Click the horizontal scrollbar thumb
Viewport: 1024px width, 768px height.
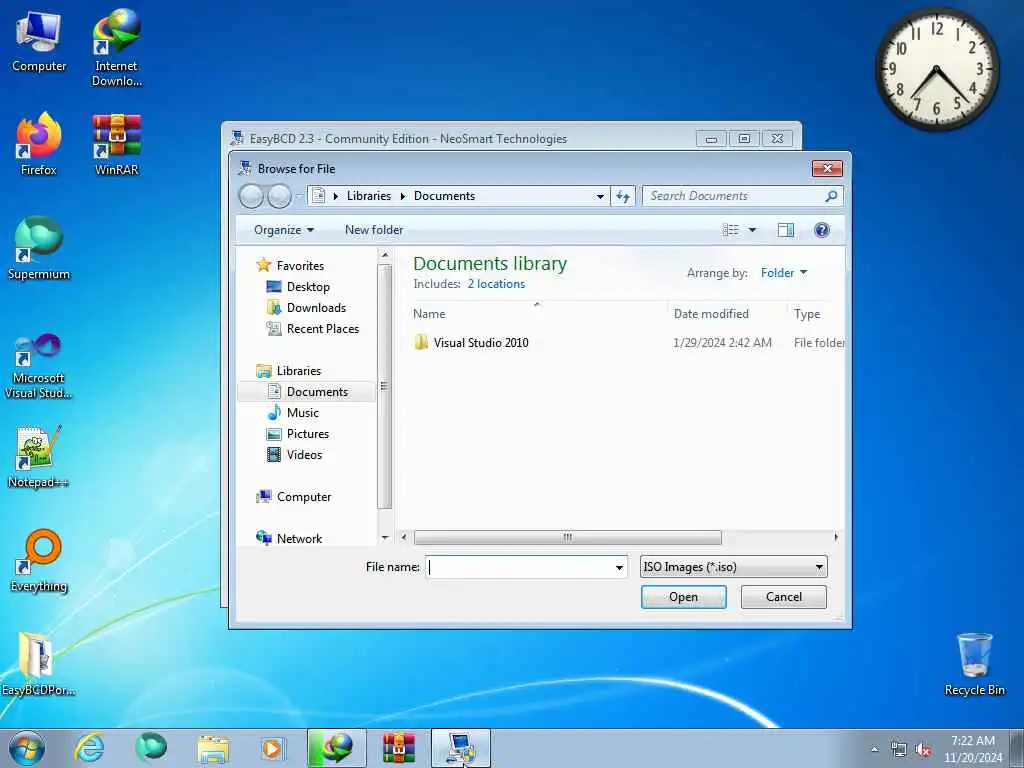tap(568, 537)
